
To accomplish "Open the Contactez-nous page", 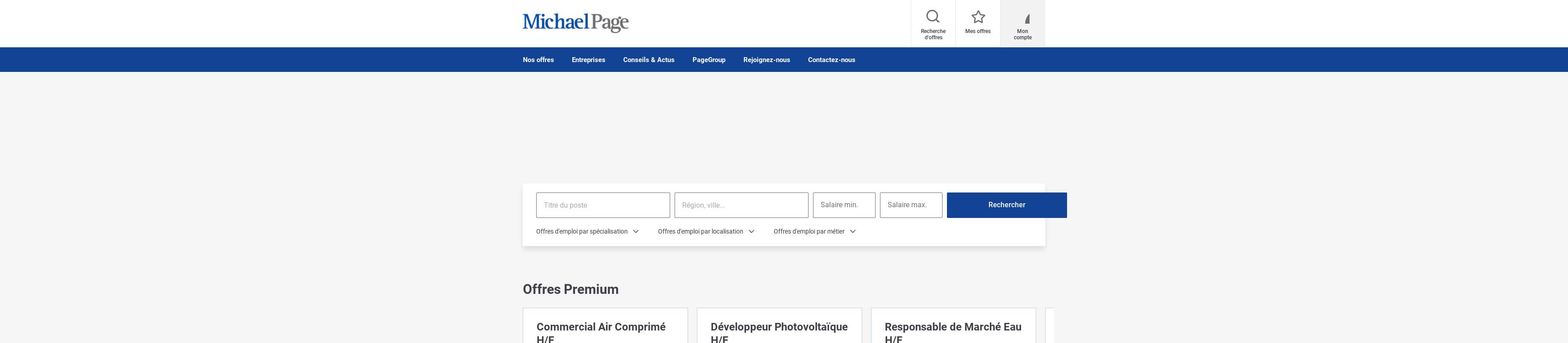I will click(831, 60).
